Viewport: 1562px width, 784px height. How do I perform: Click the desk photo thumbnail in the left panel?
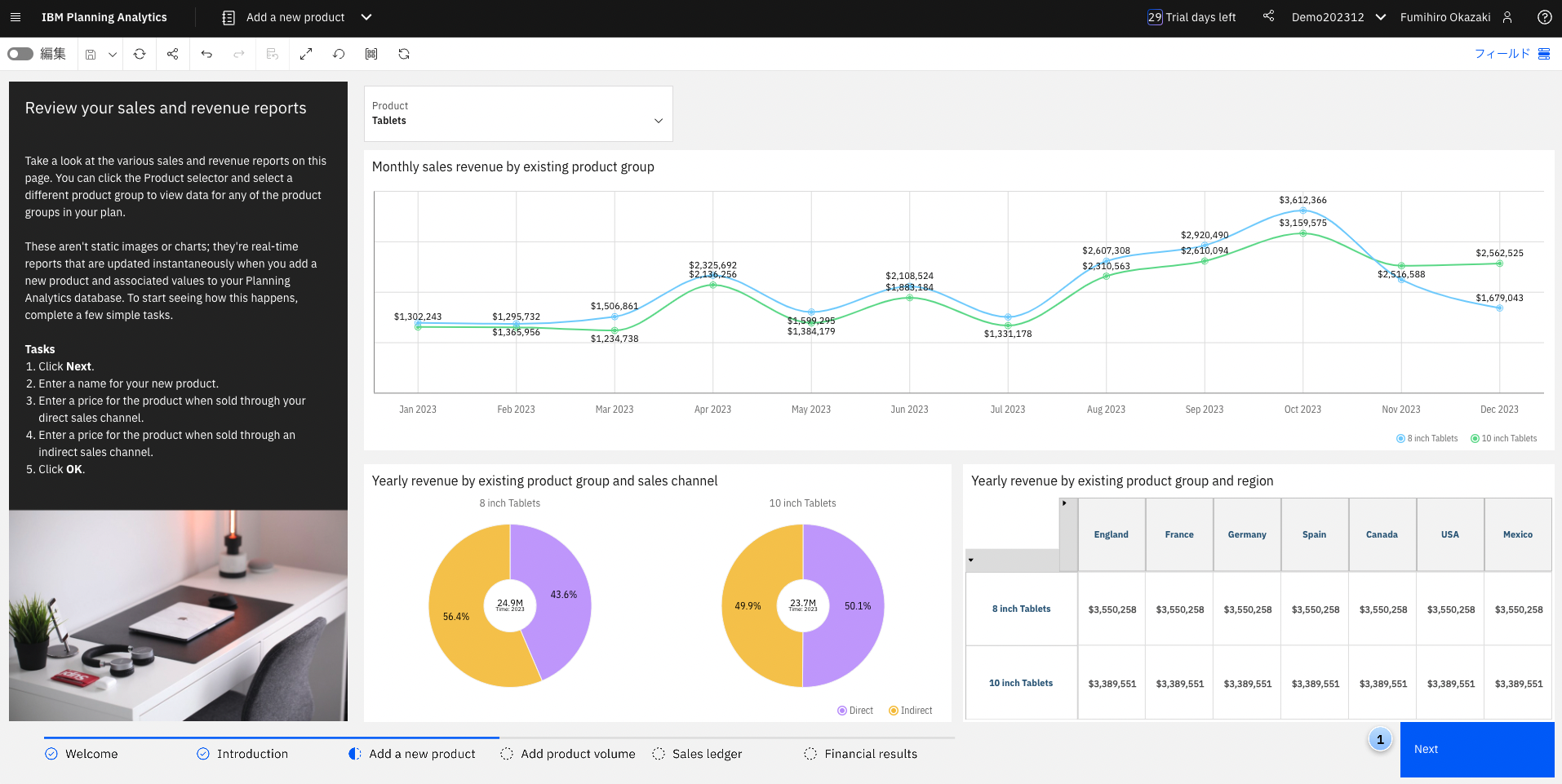(178, 616)
